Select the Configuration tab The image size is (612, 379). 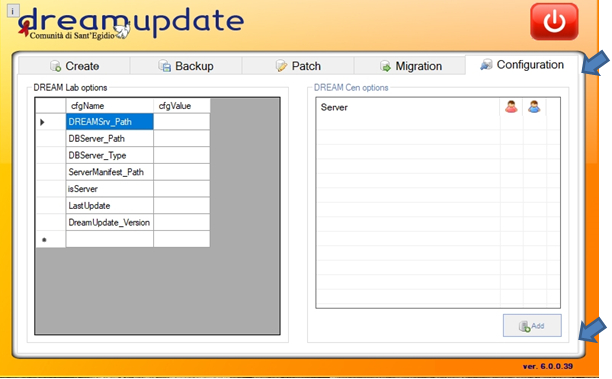pyautogui.click(x=521, y=65)
